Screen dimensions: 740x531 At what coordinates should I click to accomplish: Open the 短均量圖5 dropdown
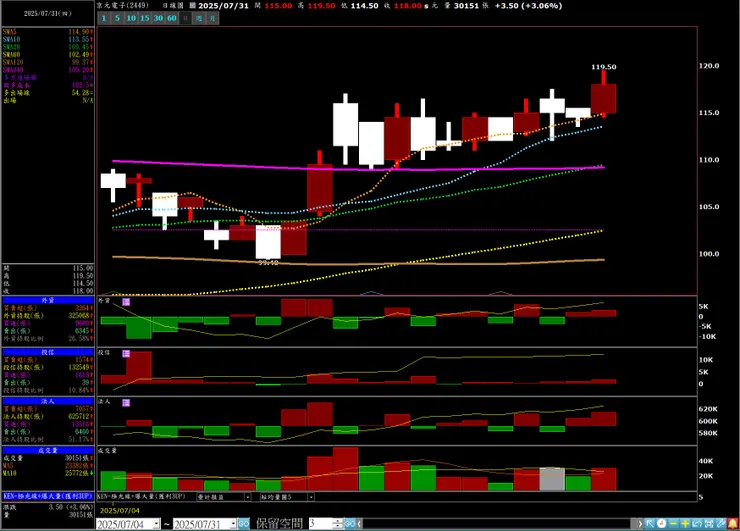coord(311,497)
